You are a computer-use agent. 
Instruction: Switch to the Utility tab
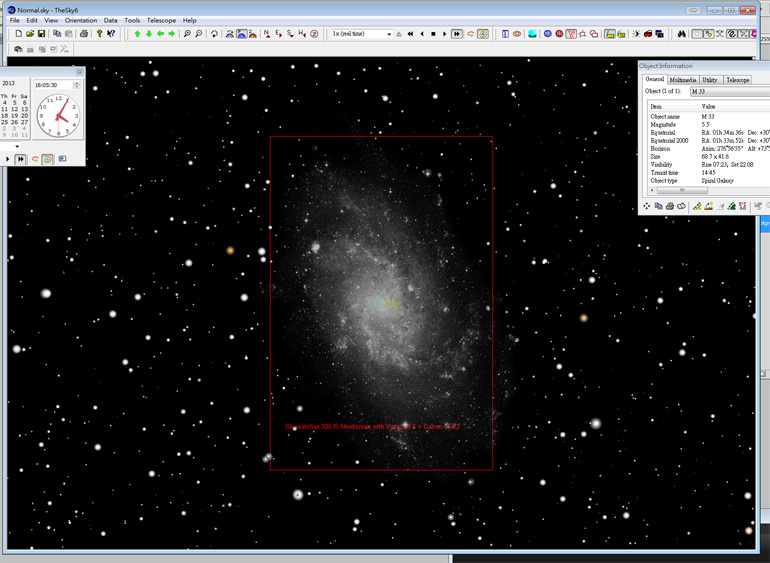coord(709,79)
